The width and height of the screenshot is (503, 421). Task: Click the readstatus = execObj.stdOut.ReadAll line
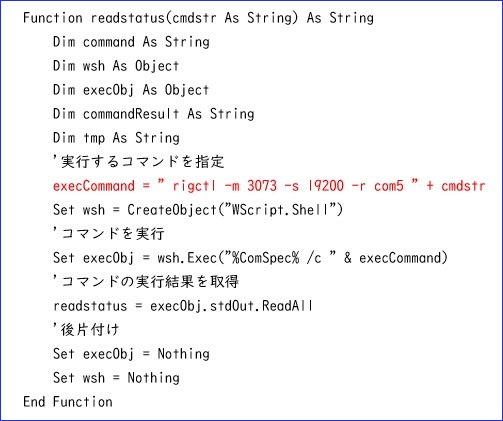click(183, 306)
